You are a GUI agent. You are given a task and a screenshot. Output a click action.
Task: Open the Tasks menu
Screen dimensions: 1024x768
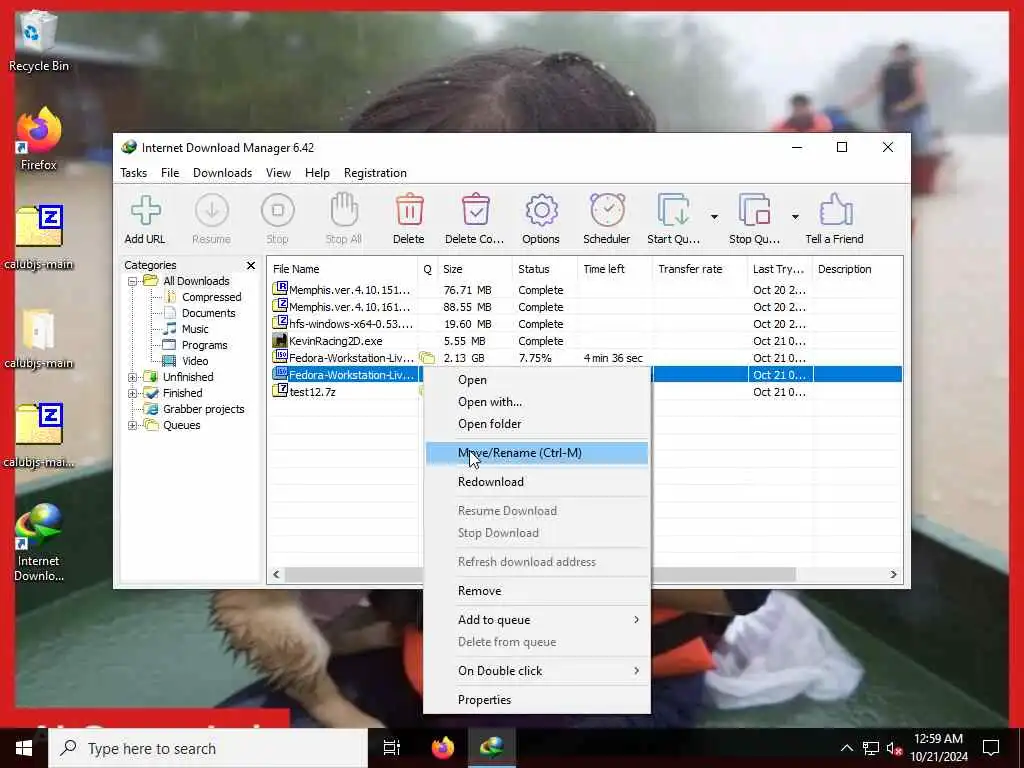(x=133, y=173)
